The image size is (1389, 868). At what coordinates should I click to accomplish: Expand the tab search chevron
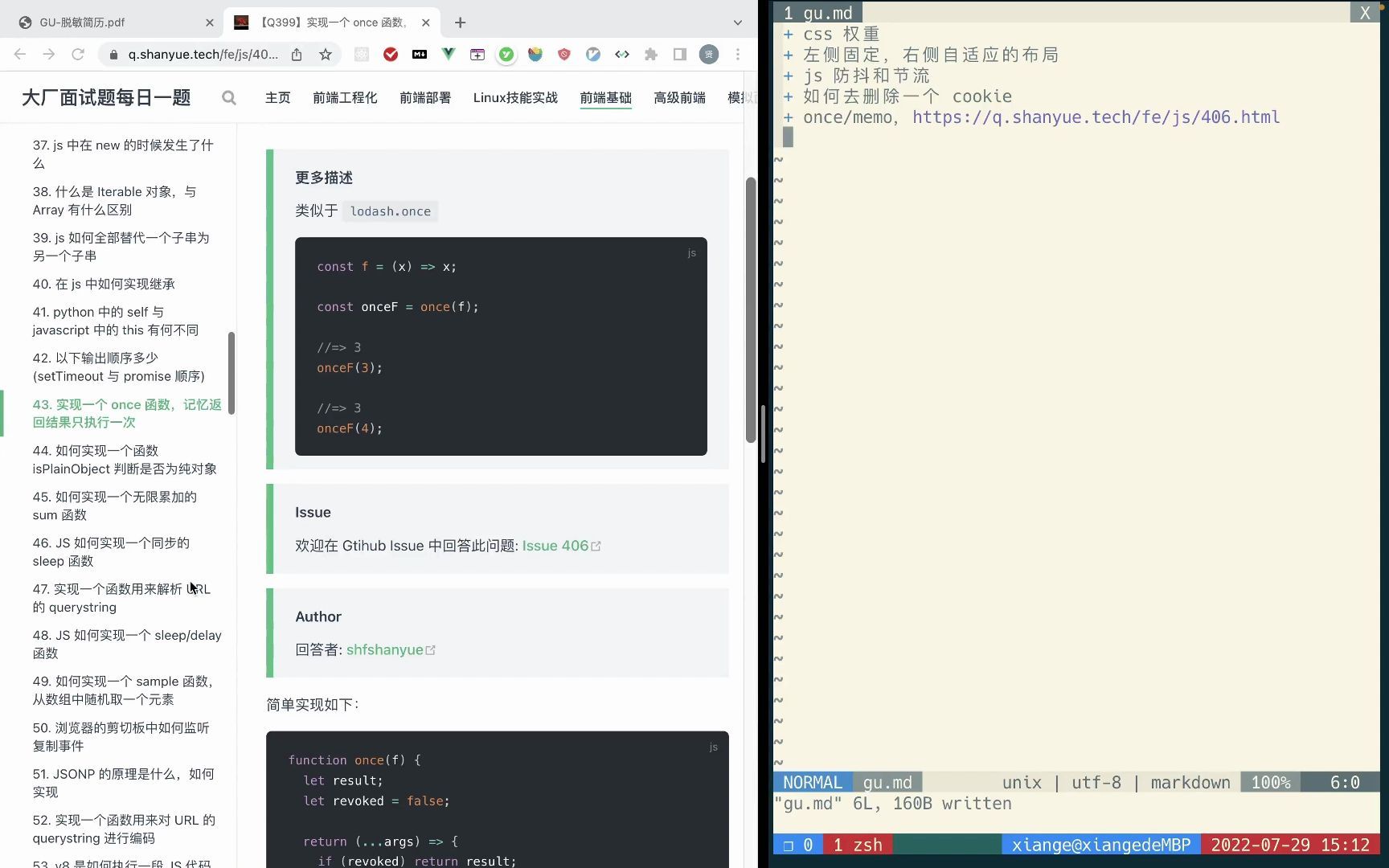pos(738,23)
